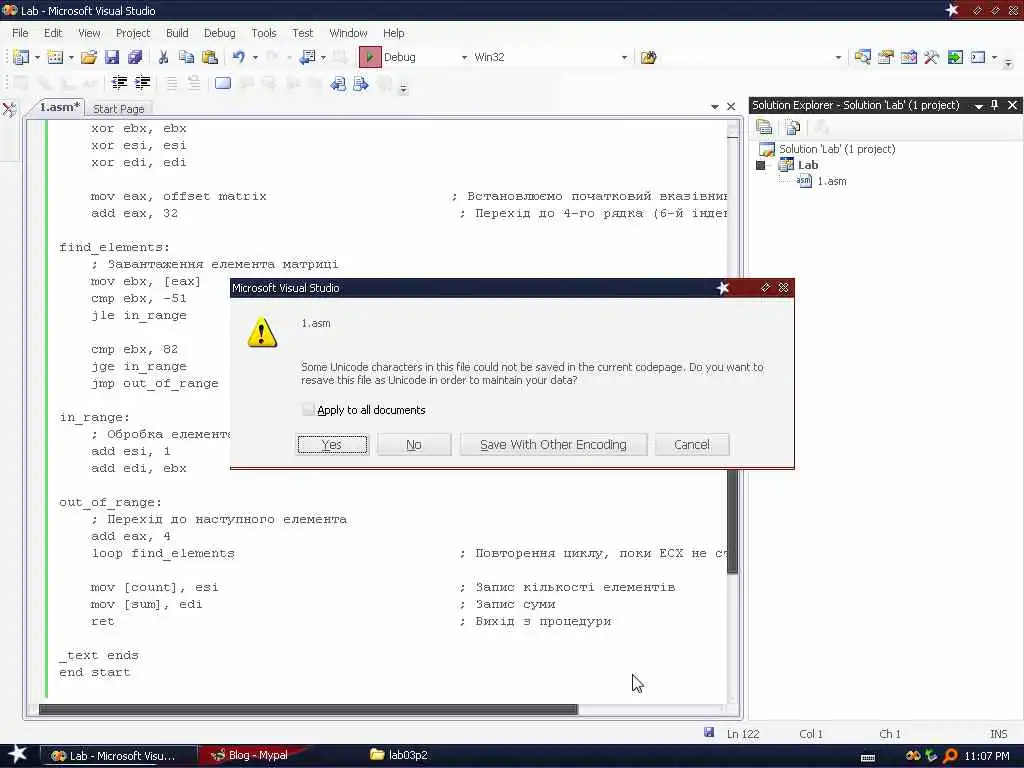Open the Win32 platform dropdown

click(624, 57)
